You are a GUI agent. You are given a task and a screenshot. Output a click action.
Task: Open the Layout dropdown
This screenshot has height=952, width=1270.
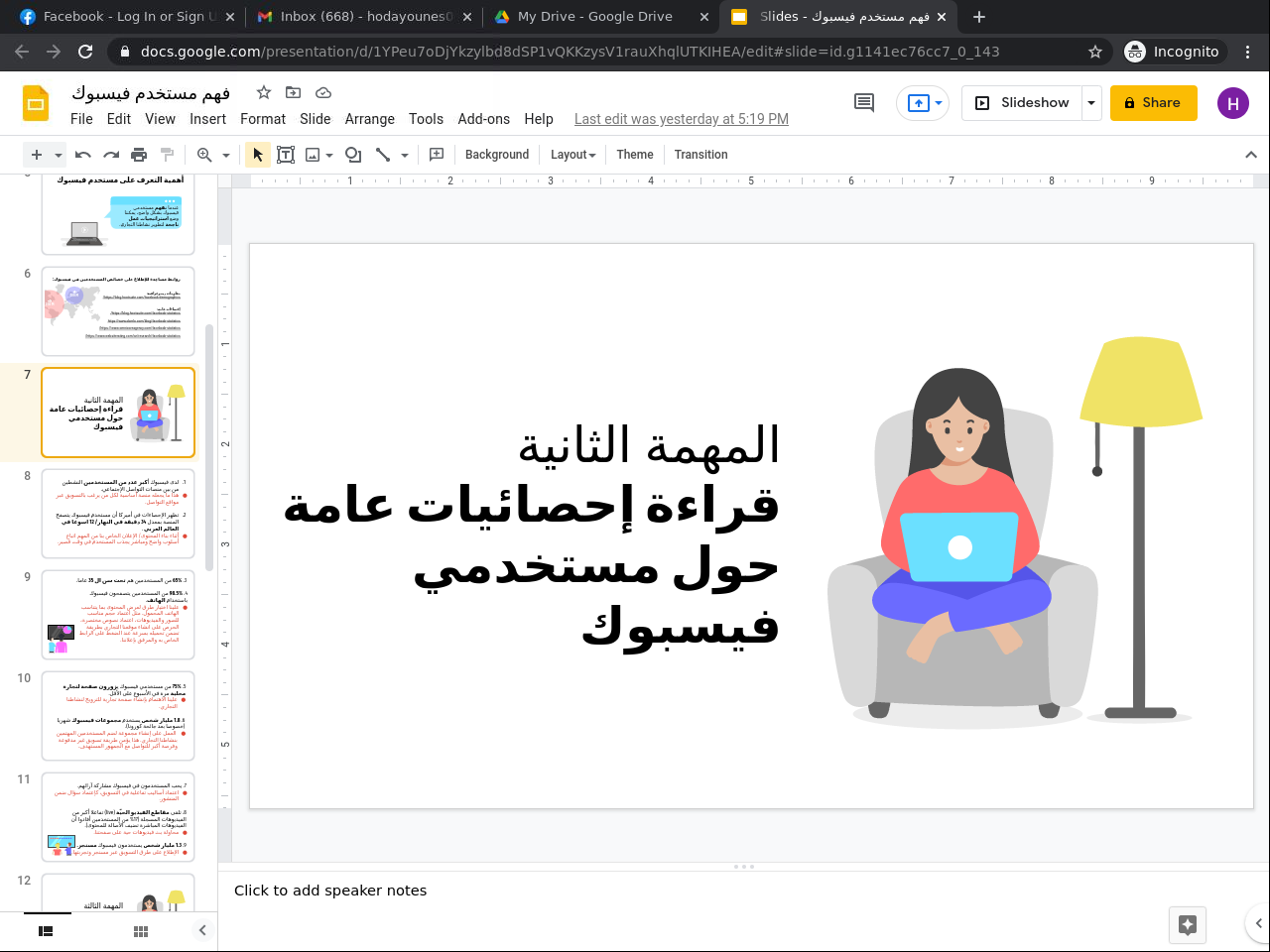pyautogui.click(x=573, y=155)
